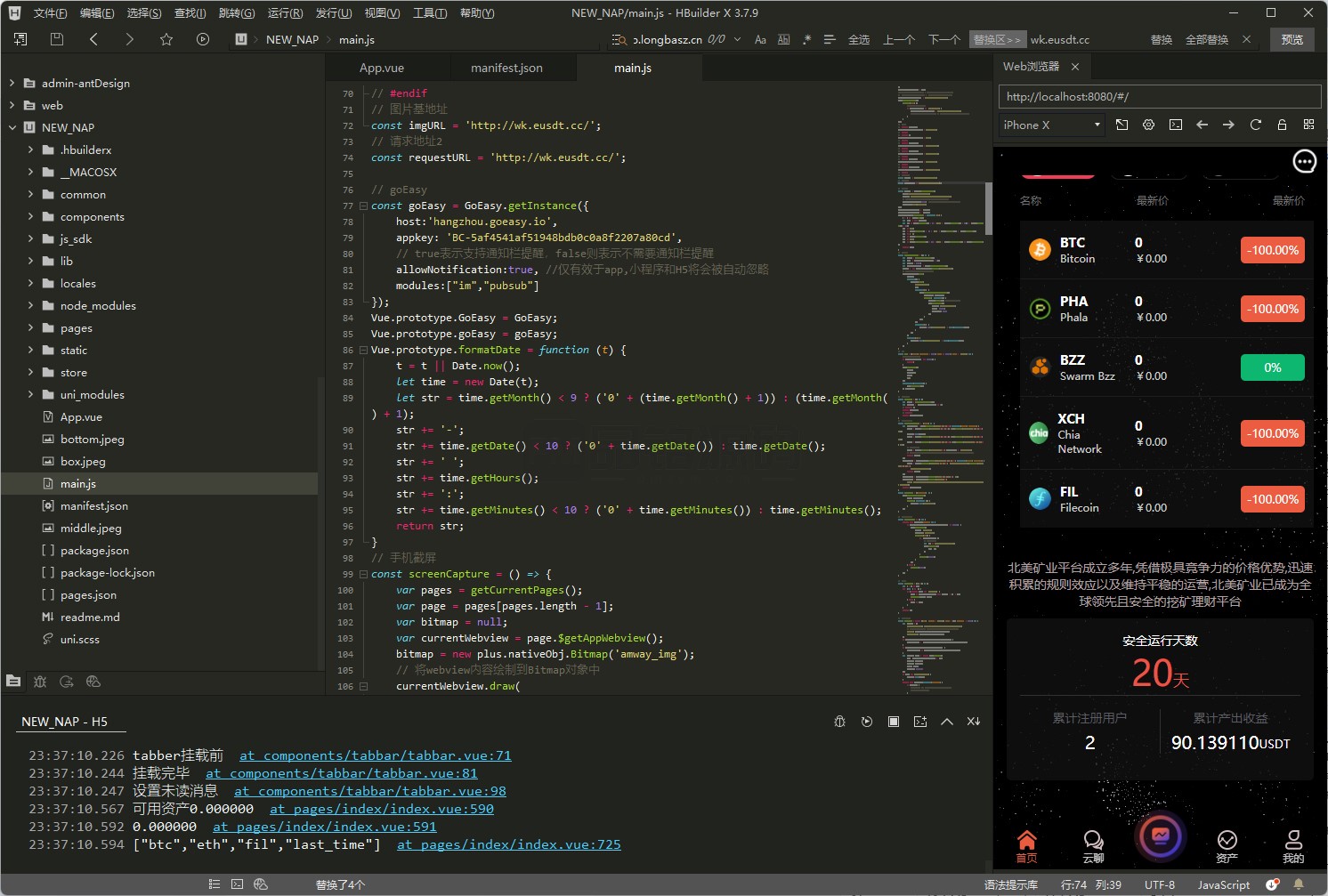The width and height of the screenshot is (1328, 896).
Task: Toggle regular expression search option
Action: (x=806, y=39)
